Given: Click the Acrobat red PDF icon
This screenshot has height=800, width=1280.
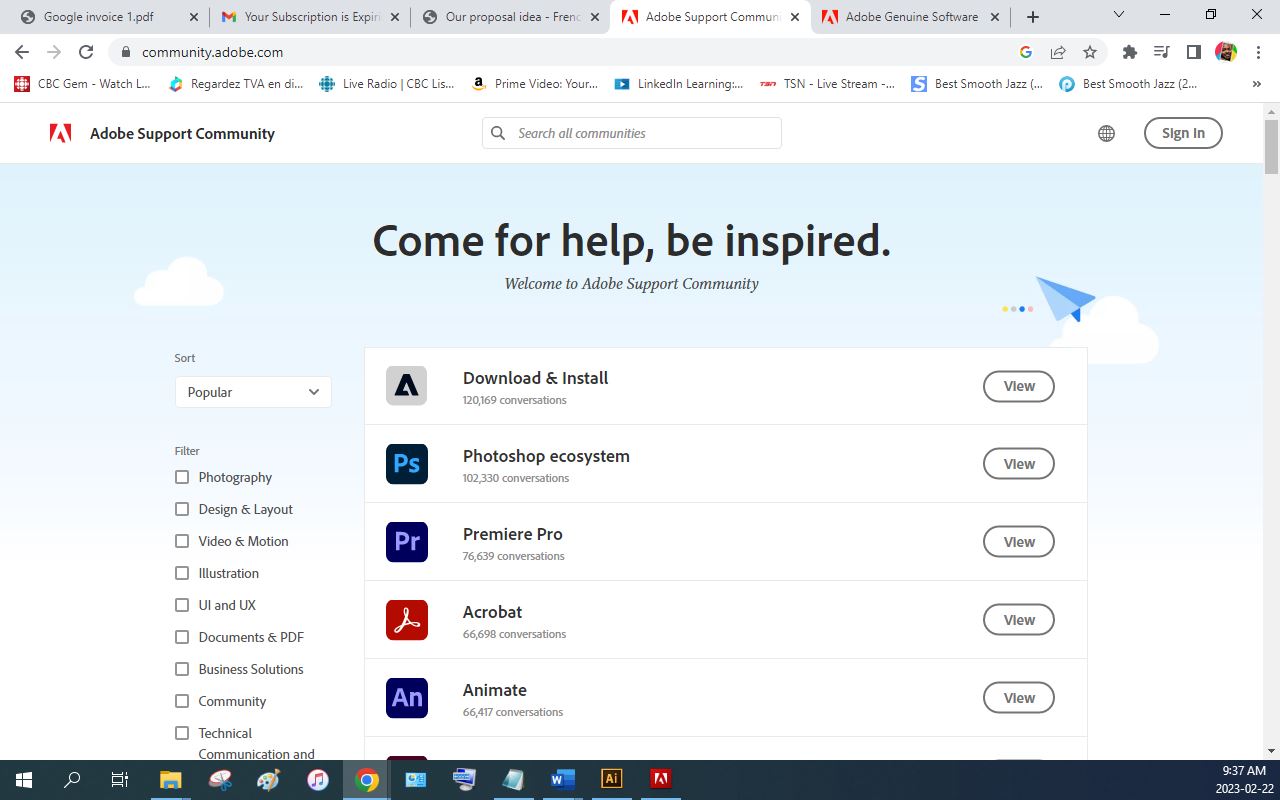Looking at the screenshot, I should pyautogui.click(x=406, y=620).
